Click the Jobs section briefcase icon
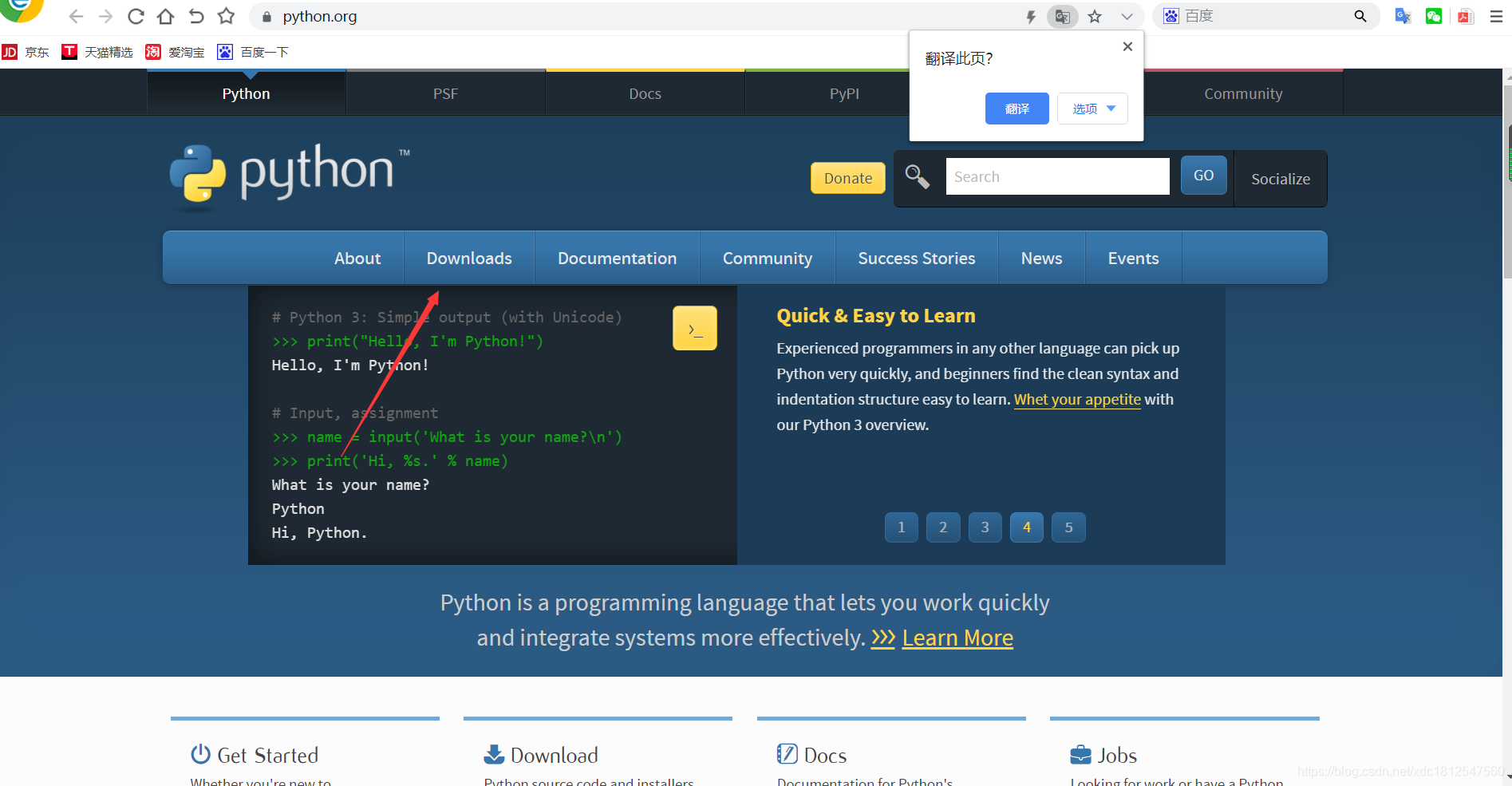Screen dimensions: 1512x786 [x=1080, y=754]
